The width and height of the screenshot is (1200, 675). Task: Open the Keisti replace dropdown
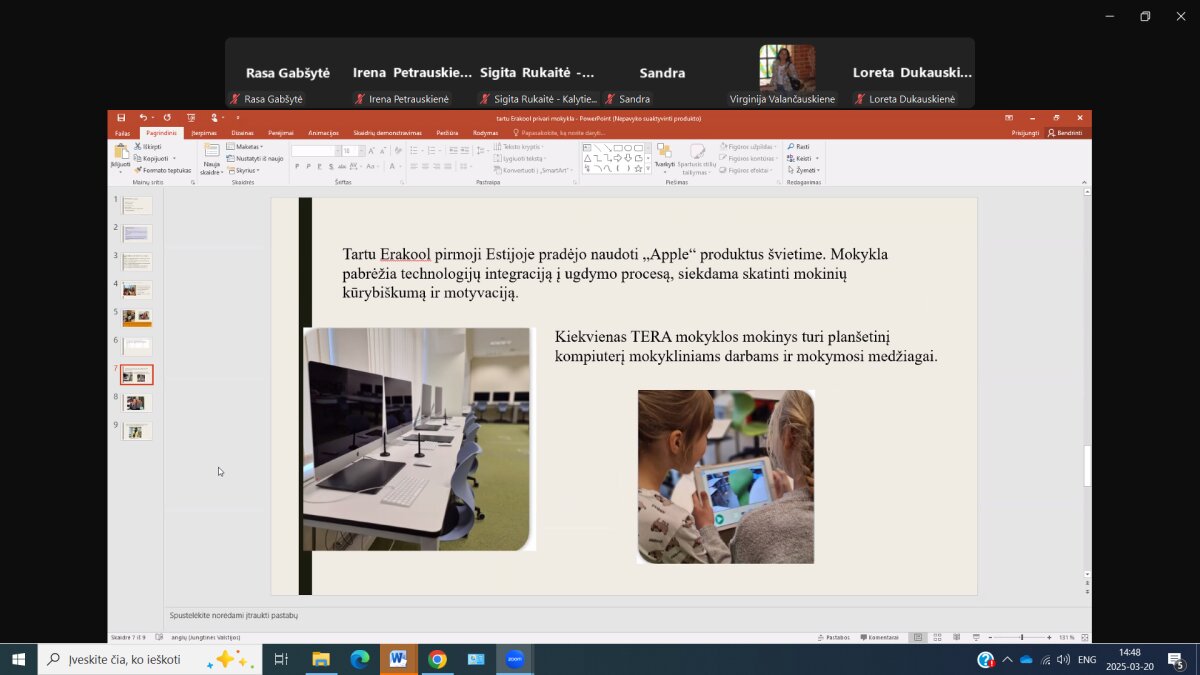(x=803, y=158)
